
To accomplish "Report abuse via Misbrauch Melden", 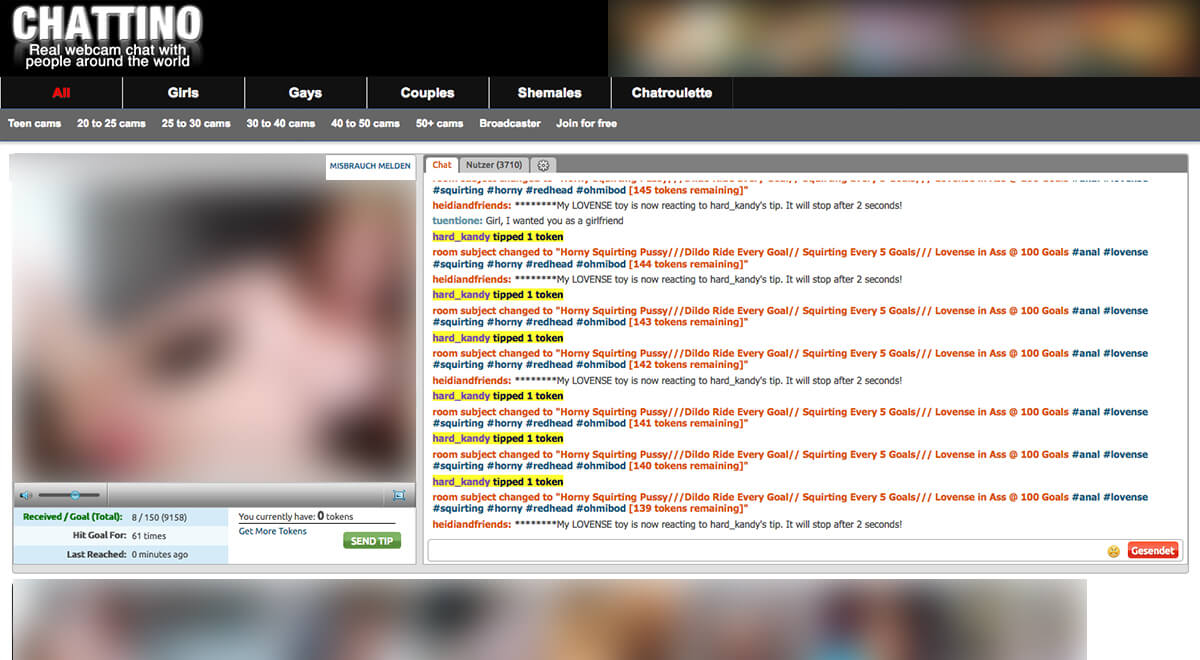I will coord(370,166).
